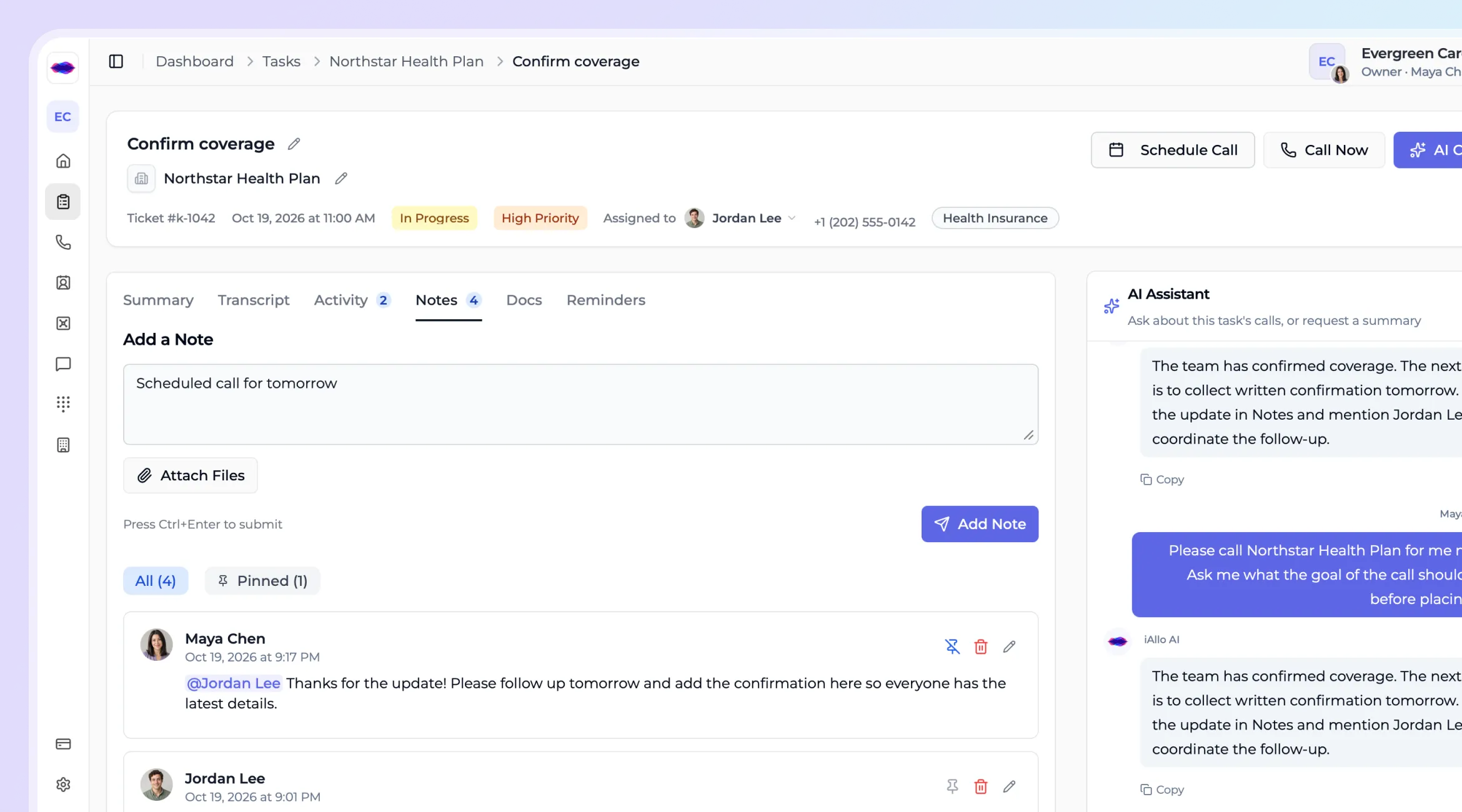Open the settings gear icon in sidebar

(x=63, y=785)
